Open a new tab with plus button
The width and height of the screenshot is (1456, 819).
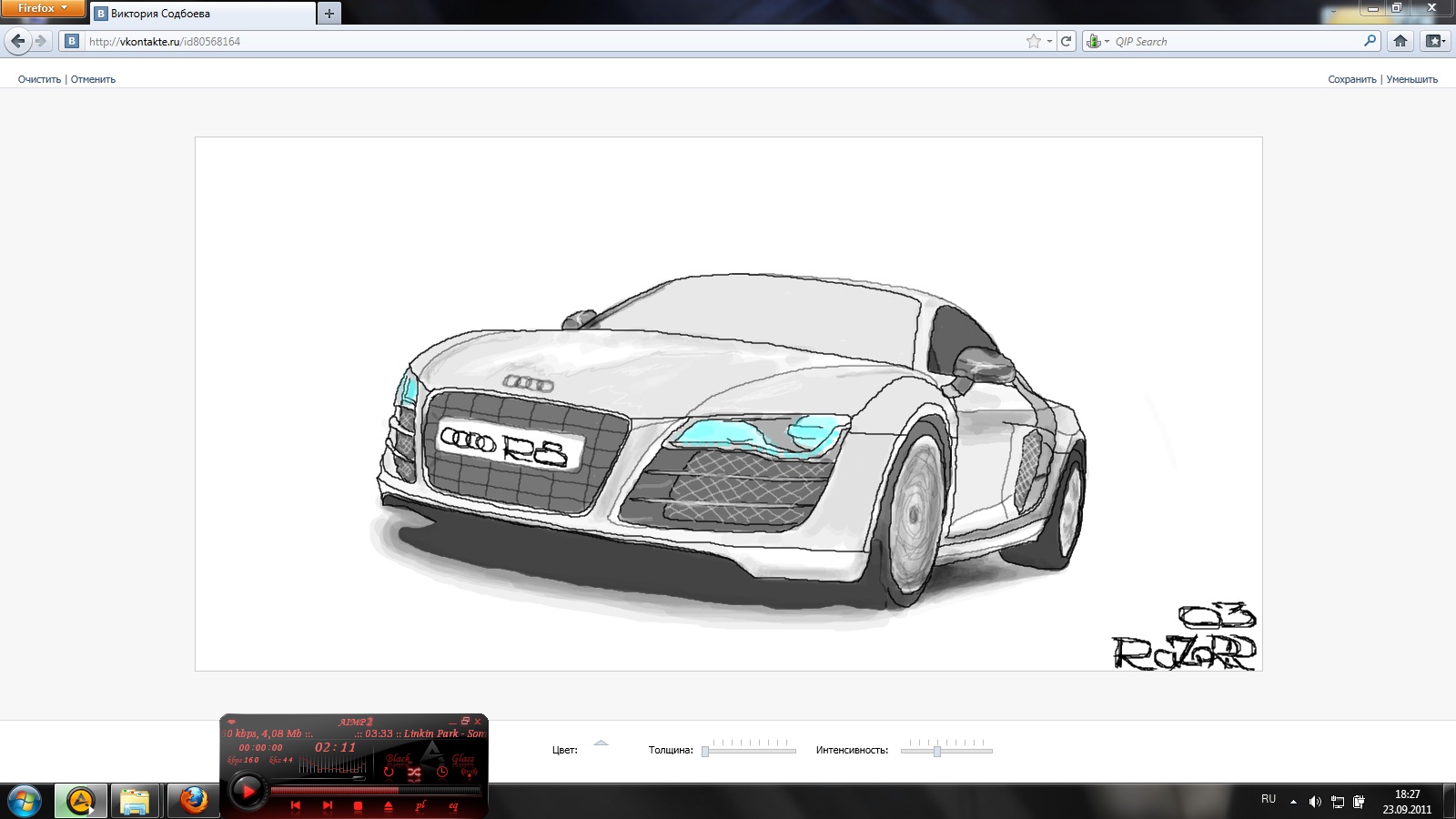[329, 14]
